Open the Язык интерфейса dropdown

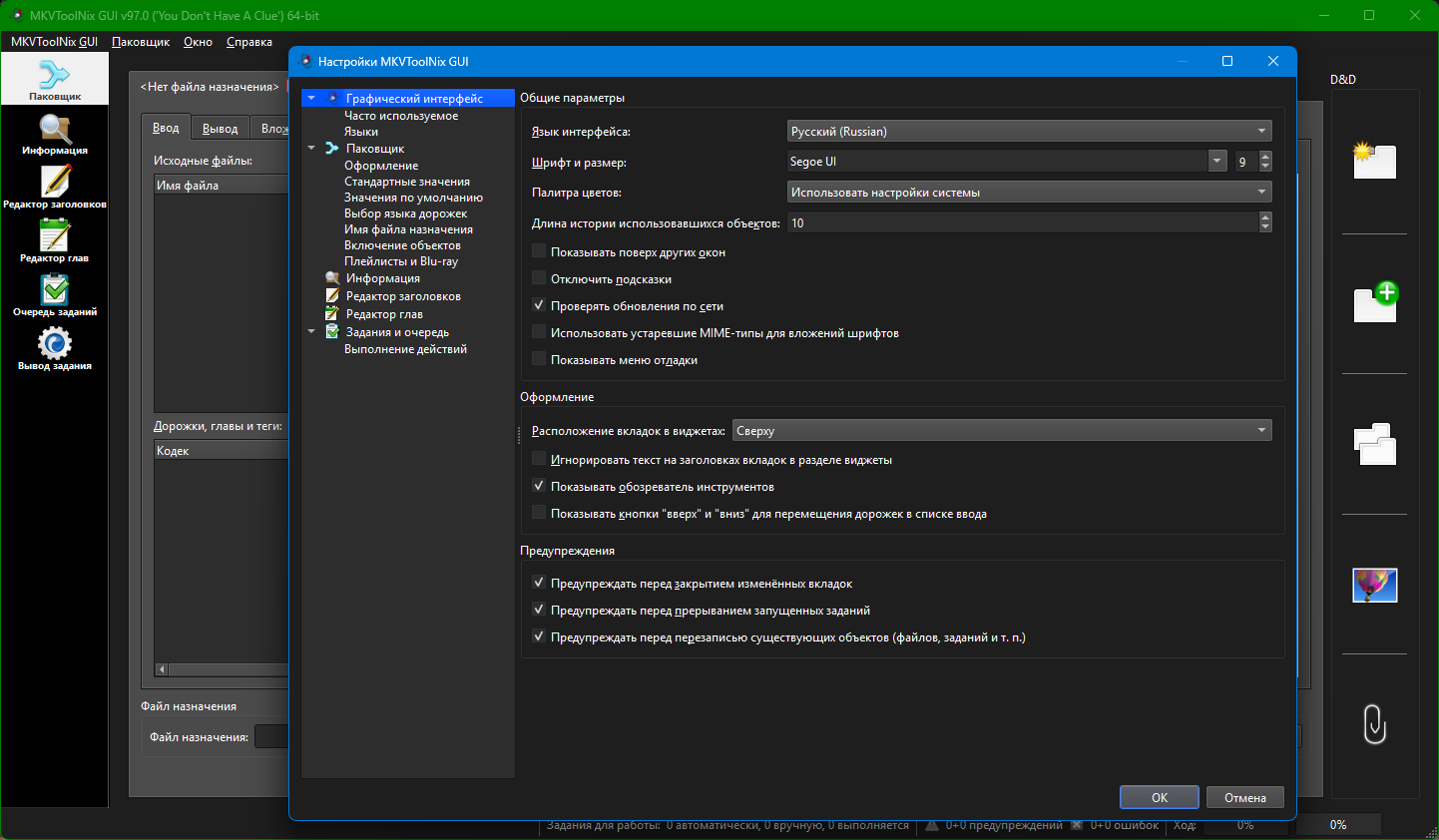click(1029, 132)
